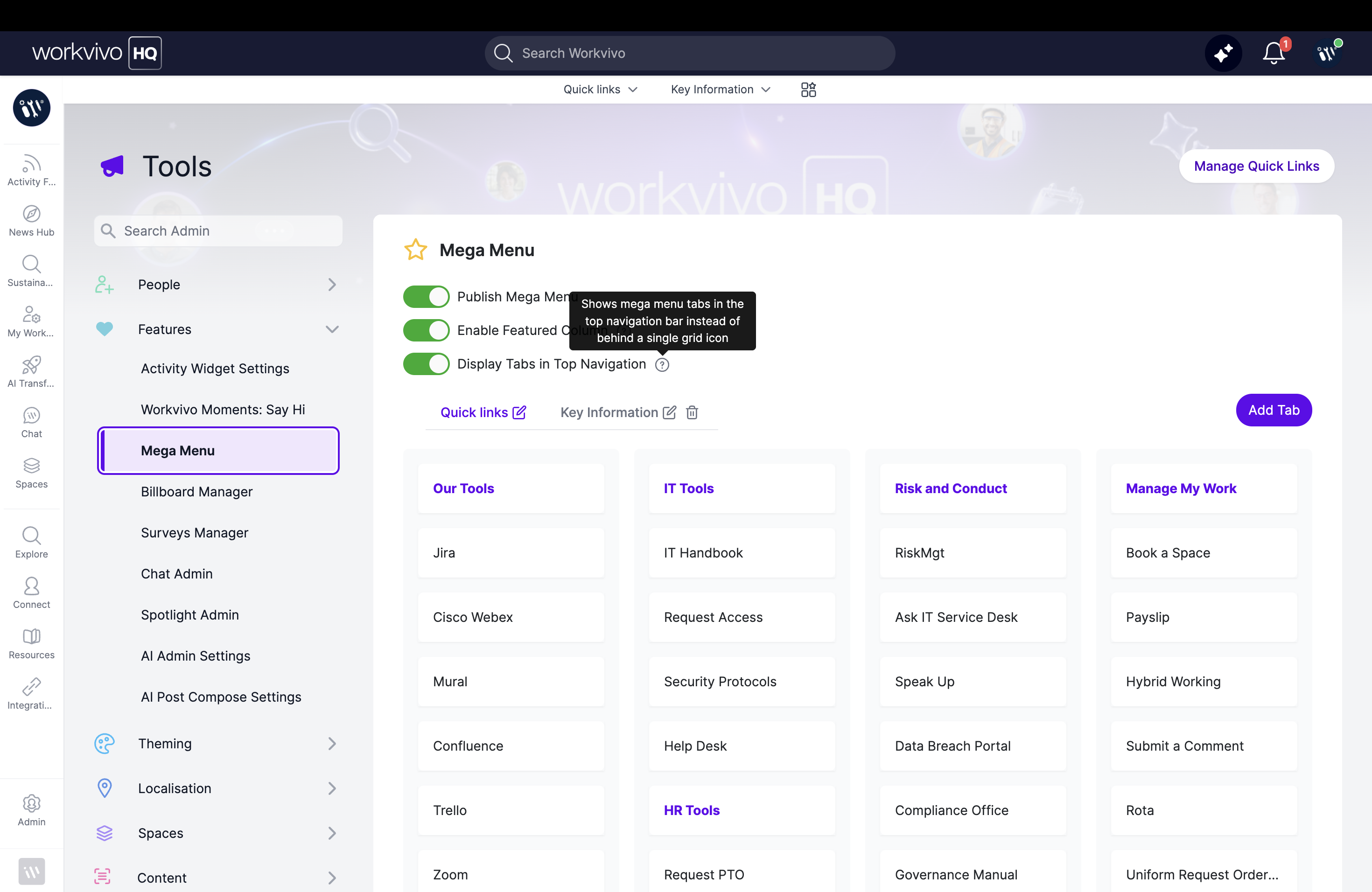Open Billboard Manager
1372x892 pixels.
pyautogui.click(x=196, y=492)
